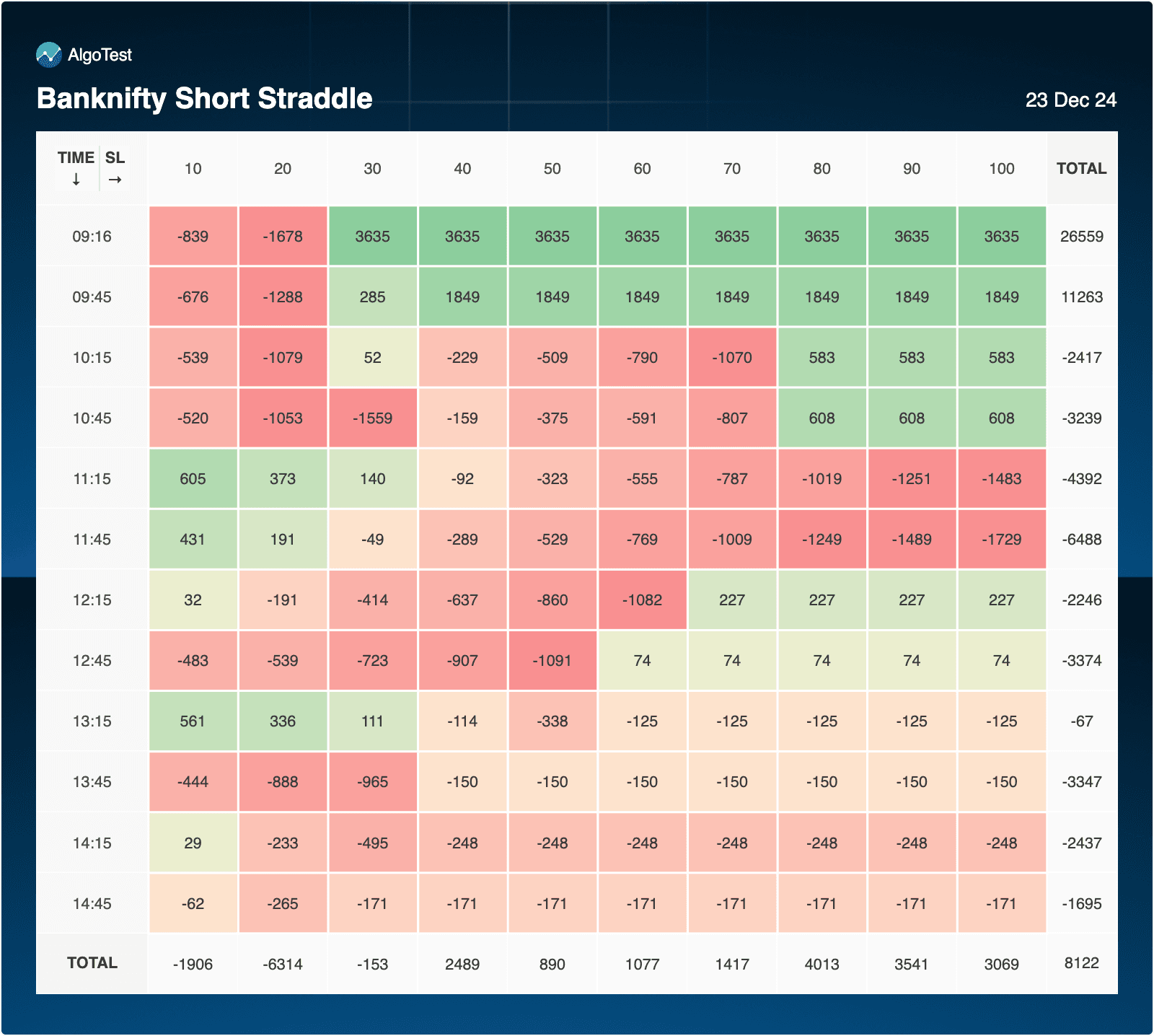
Task: Click the red -1678 cell
Action: [283, 237]
